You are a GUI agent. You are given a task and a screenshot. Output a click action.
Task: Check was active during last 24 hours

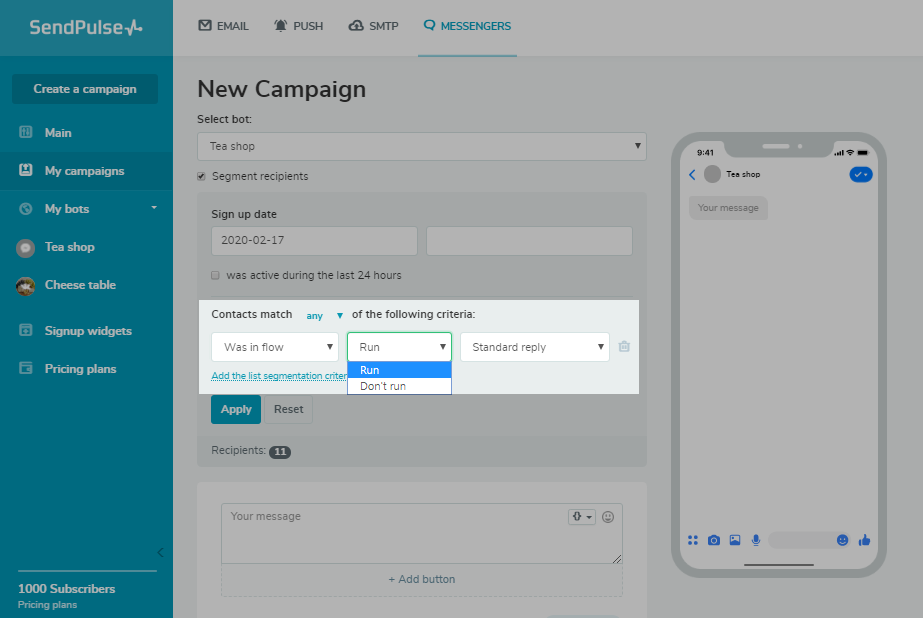tap(215, 275)
